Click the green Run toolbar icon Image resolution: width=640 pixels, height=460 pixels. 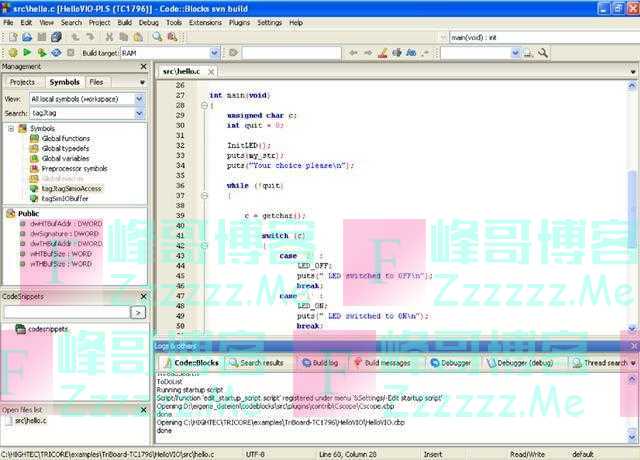(x=27, y=52)
